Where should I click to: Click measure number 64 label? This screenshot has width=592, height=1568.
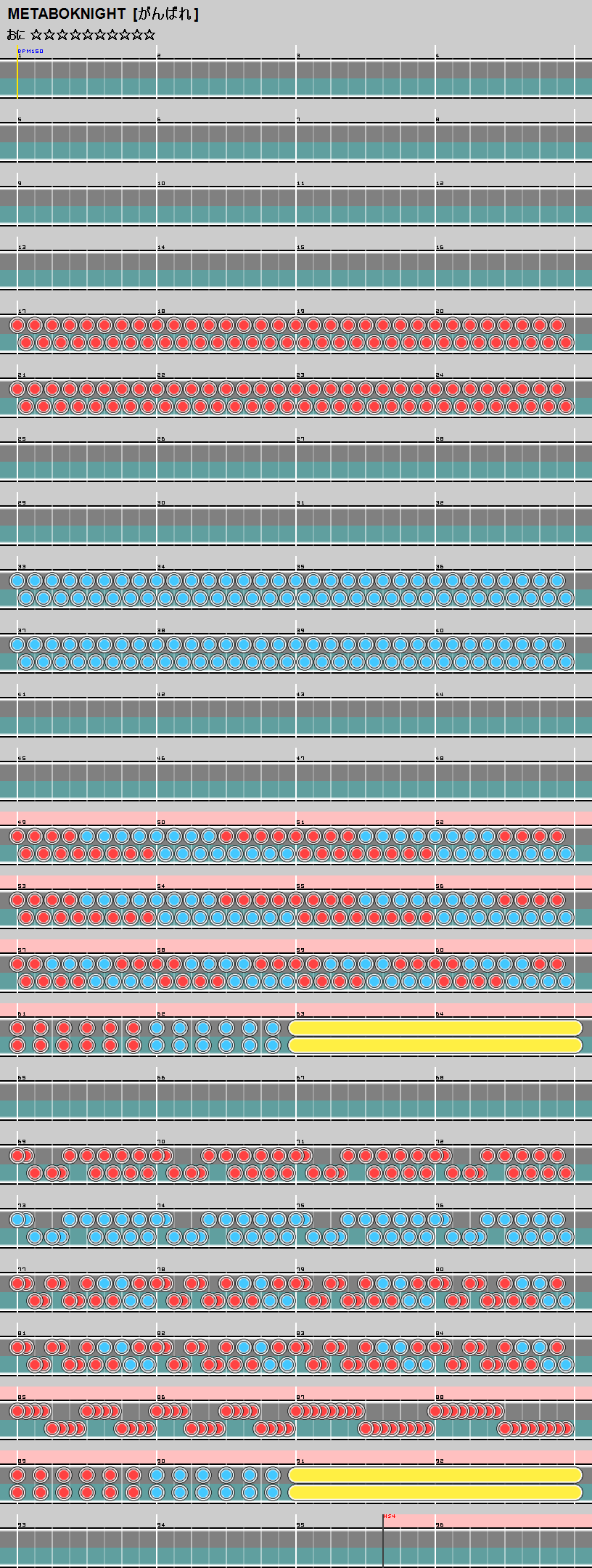click(x=440, y=1014)
